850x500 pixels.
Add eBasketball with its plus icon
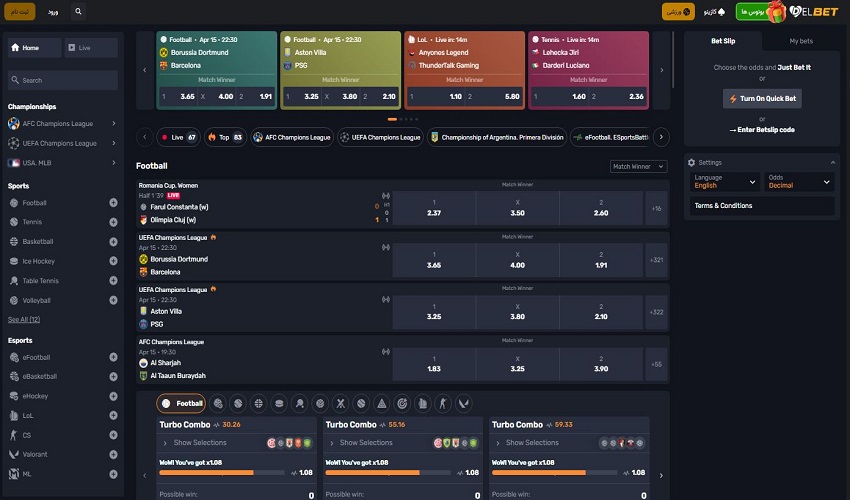pos(113,376)
